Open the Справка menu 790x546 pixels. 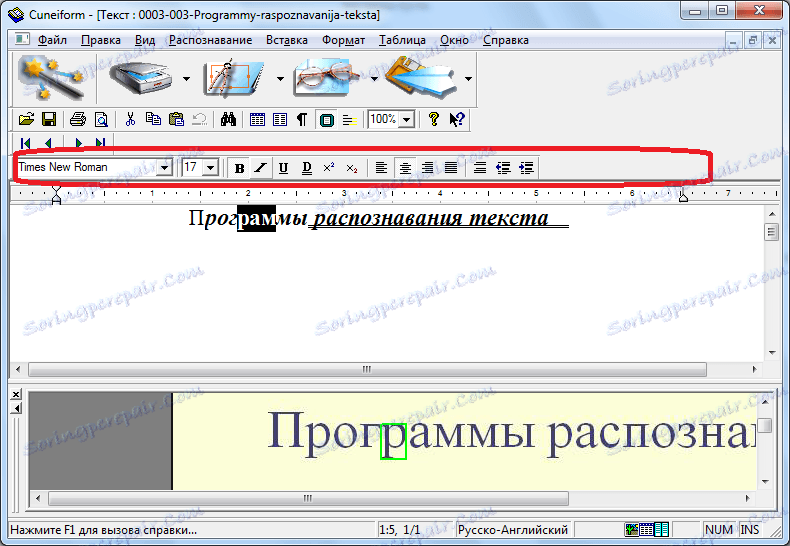tap(506, 40)
